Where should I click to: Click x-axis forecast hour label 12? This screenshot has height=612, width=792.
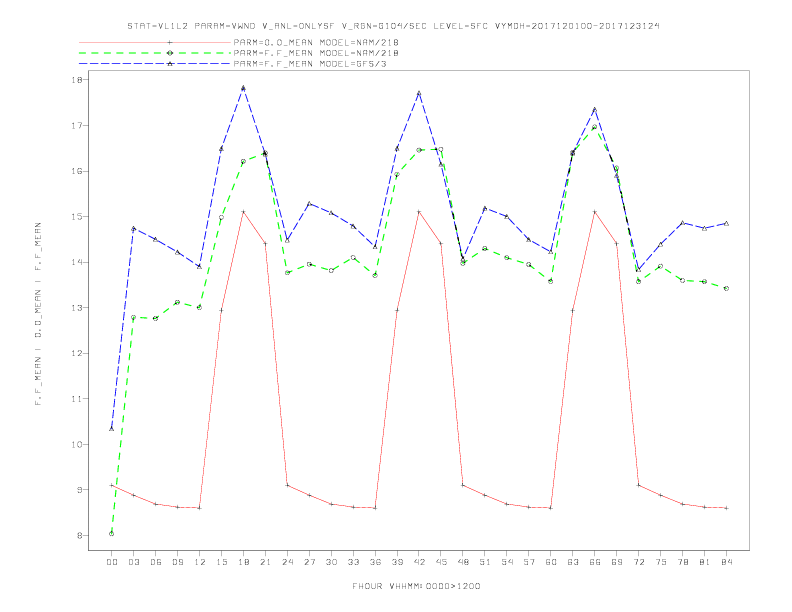click(200, 562)
